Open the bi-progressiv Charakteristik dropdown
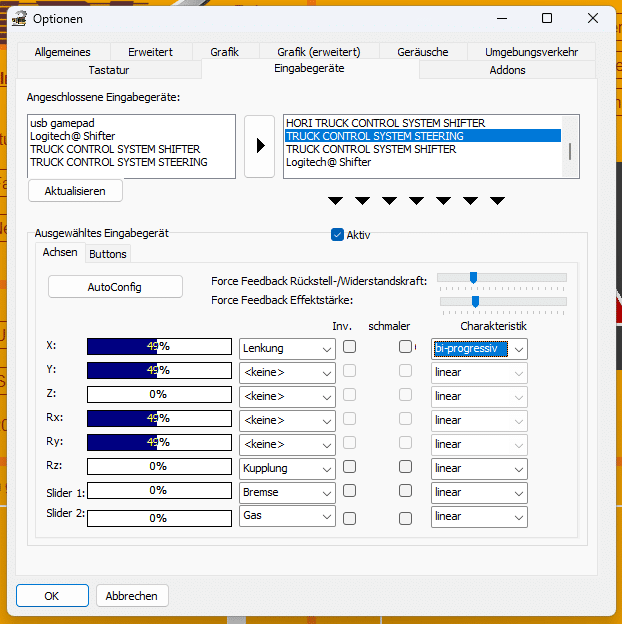 tap(479, 348)
